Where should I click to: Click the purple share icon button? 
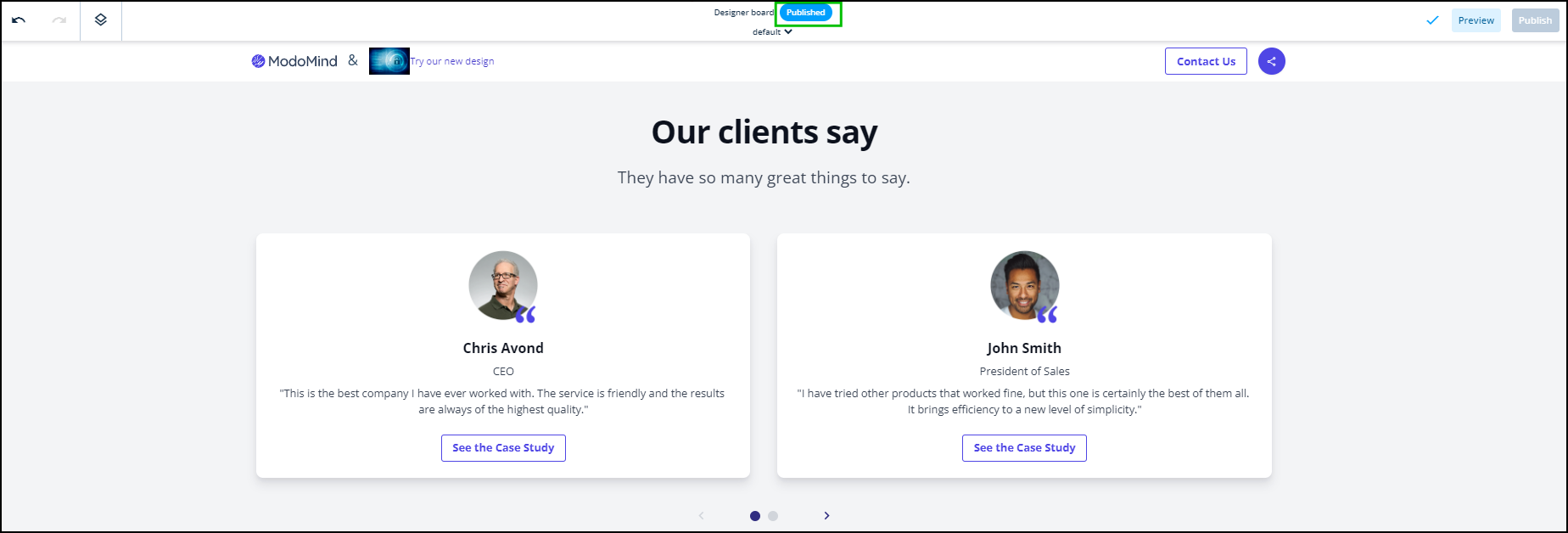pos(1271,61)
